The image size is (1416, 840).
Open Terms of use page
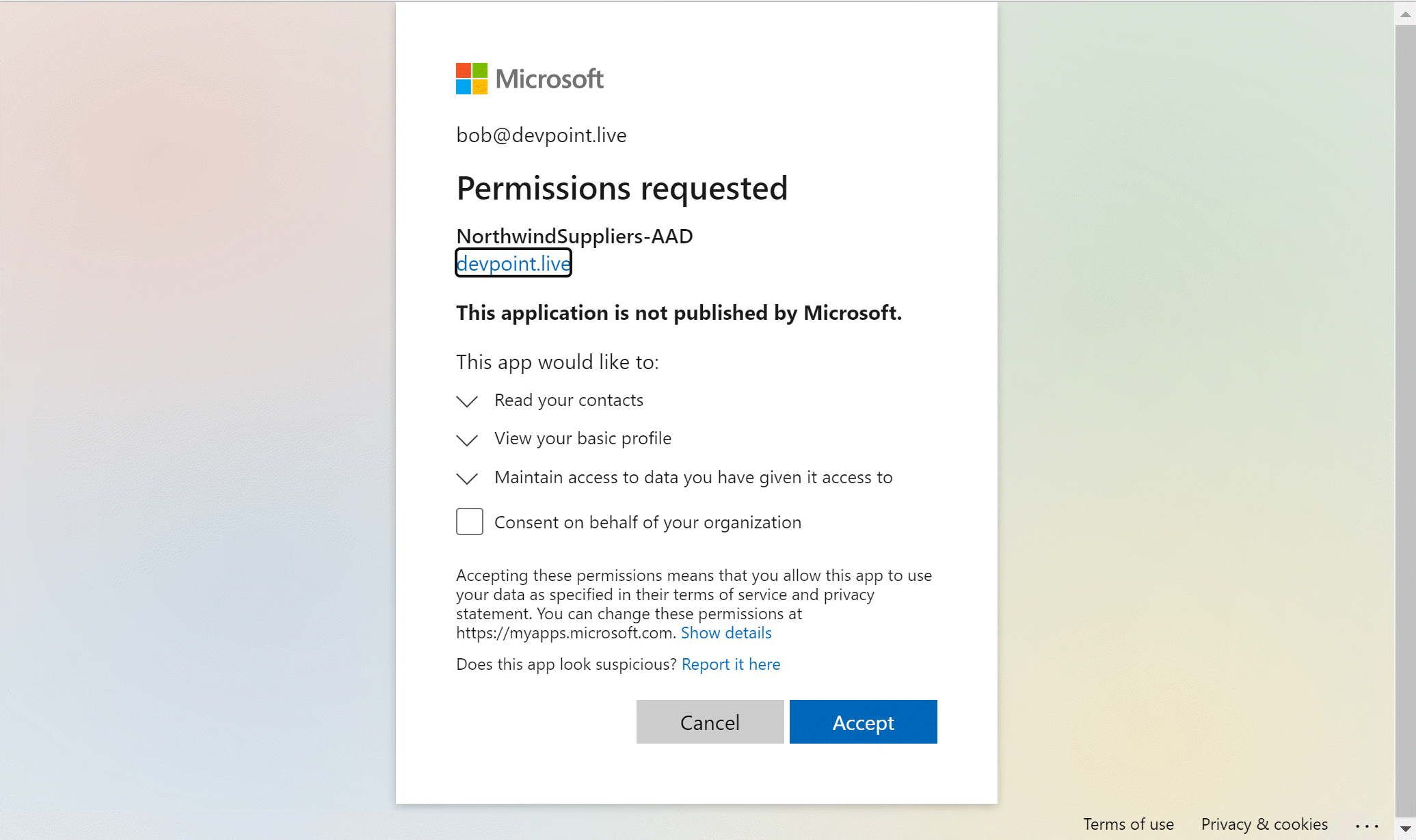(x=1129, y=822)
